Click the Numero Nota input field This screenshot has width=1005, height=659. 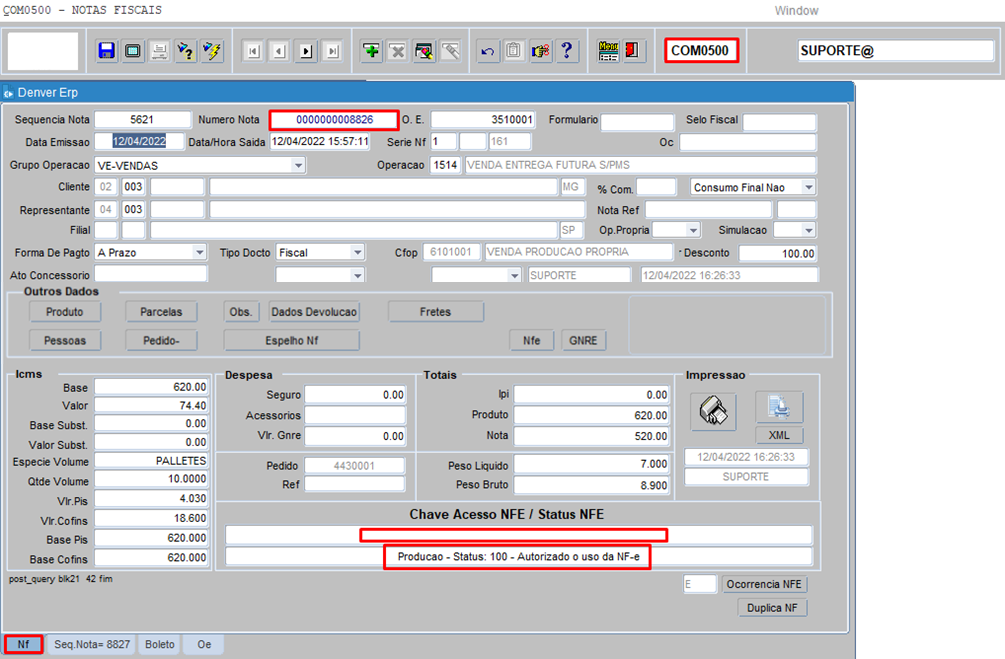(334, 120)
